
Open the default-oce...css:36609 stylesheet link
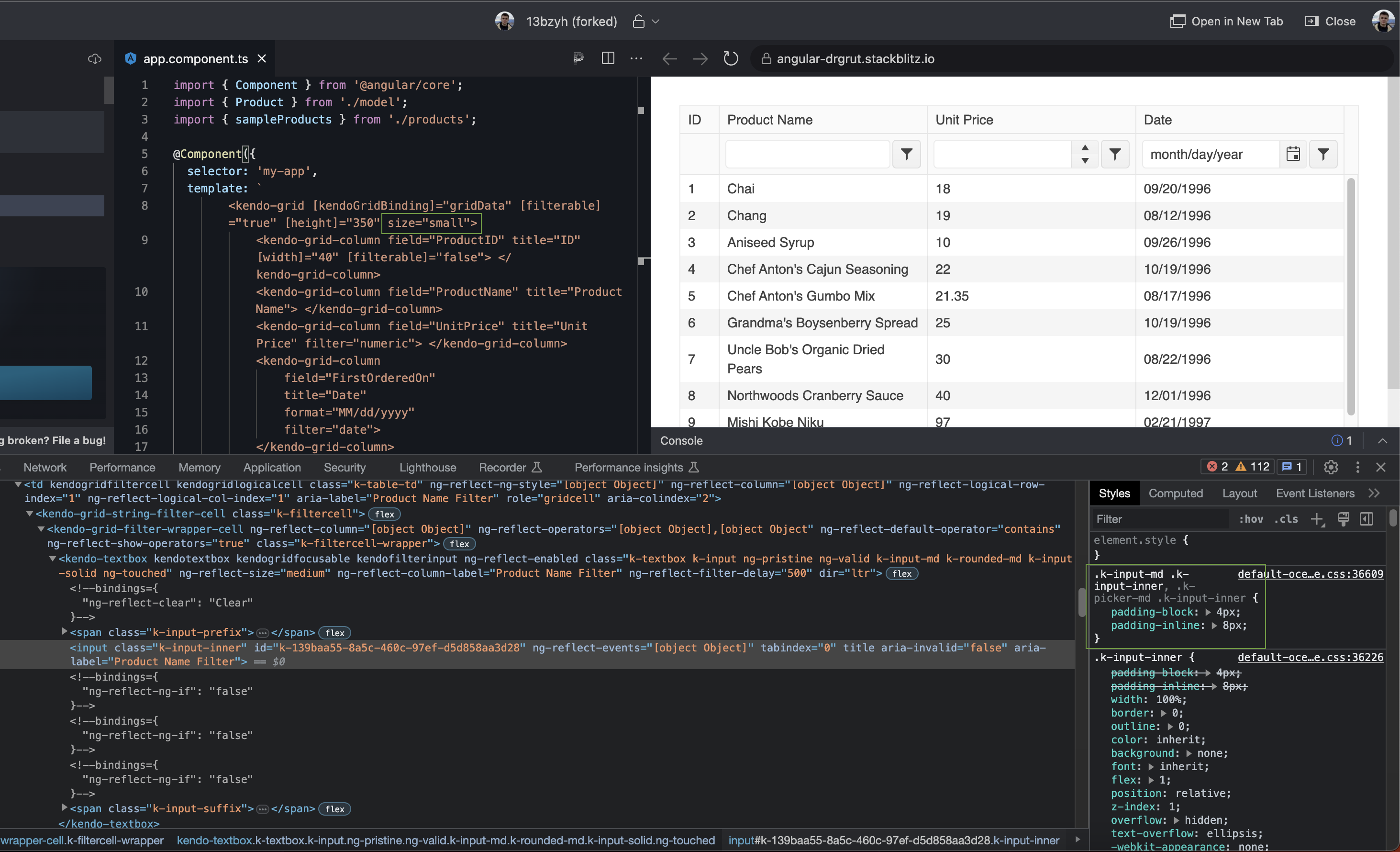point(1310,574)
